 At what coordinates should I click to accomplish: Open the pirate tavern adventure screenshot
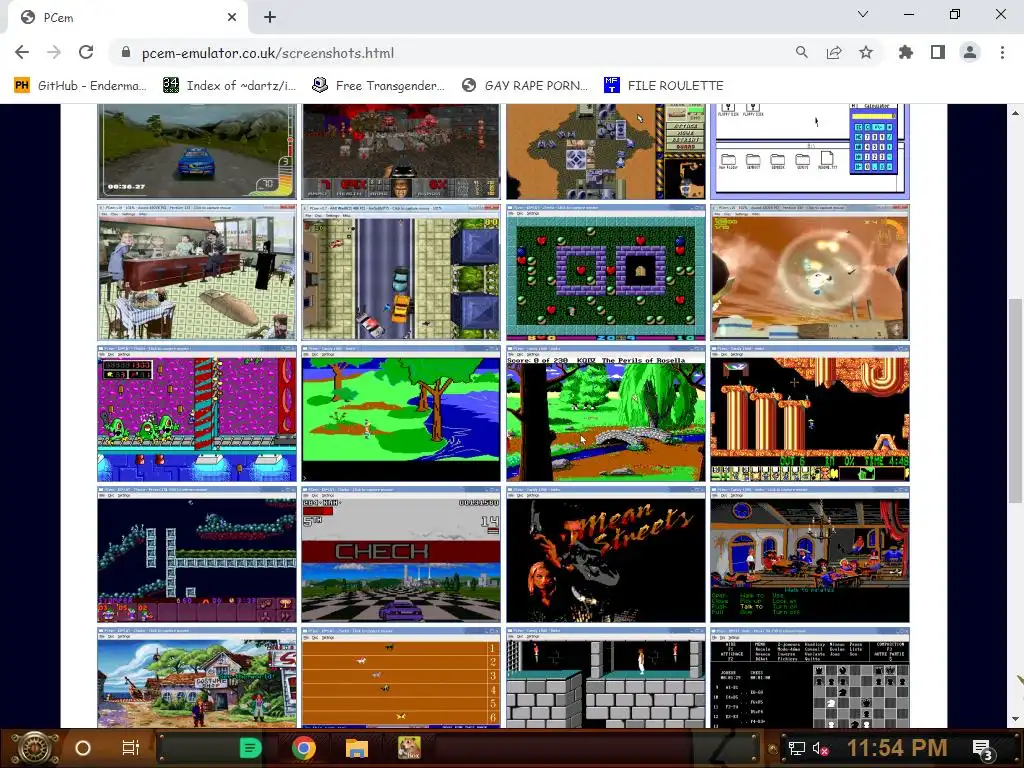[810, 554]
